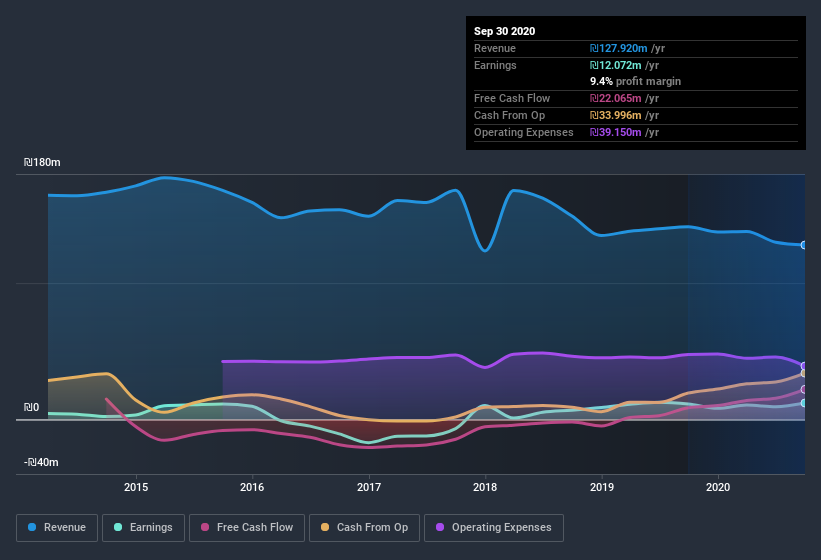Click the purple Operating Expenses endpoint marker
The image size is (821, 560).
click(804, 366)
